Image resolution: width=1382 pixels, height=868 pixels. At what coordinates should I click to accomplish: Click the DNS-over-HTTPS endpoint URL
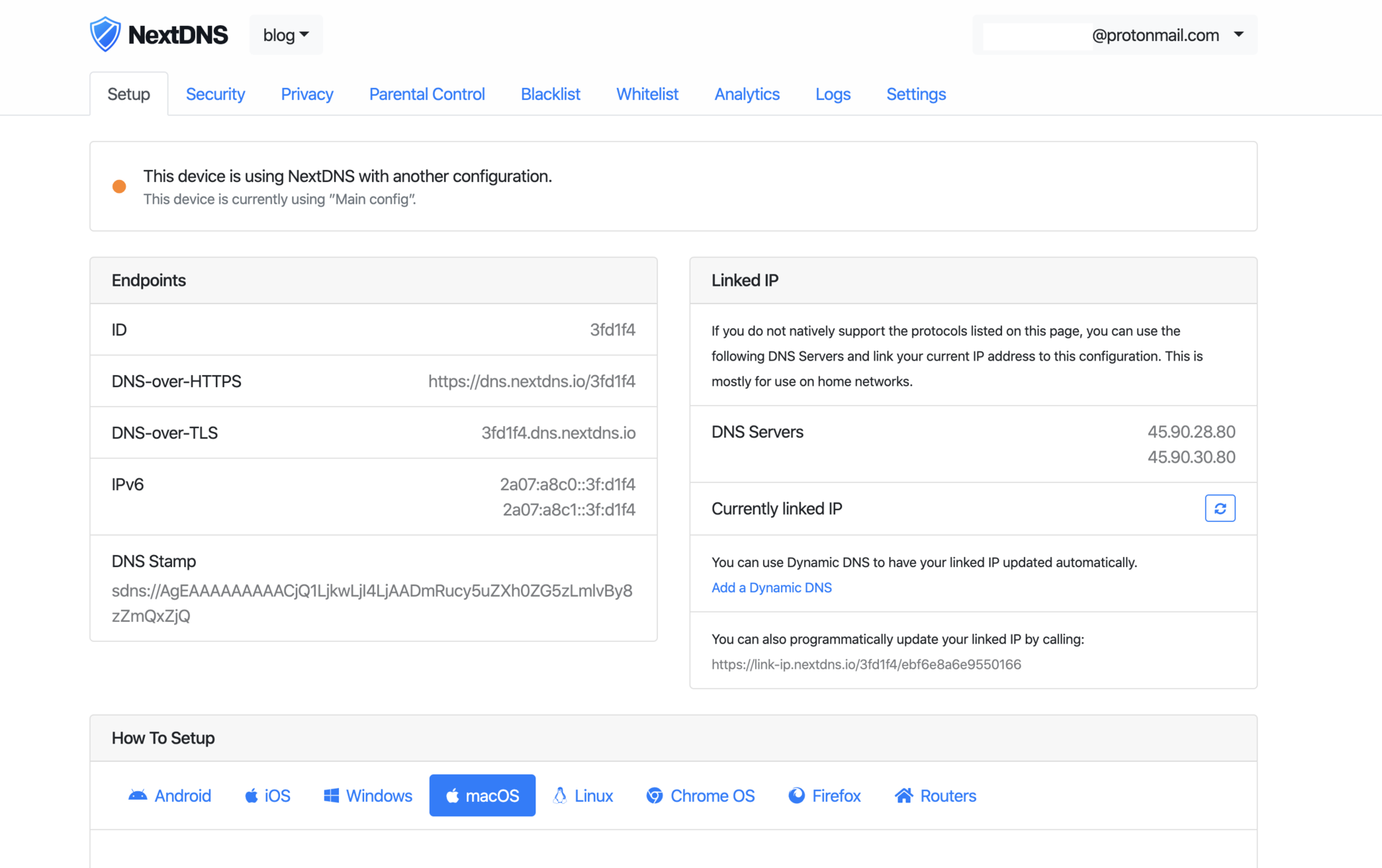click(532, 381)
